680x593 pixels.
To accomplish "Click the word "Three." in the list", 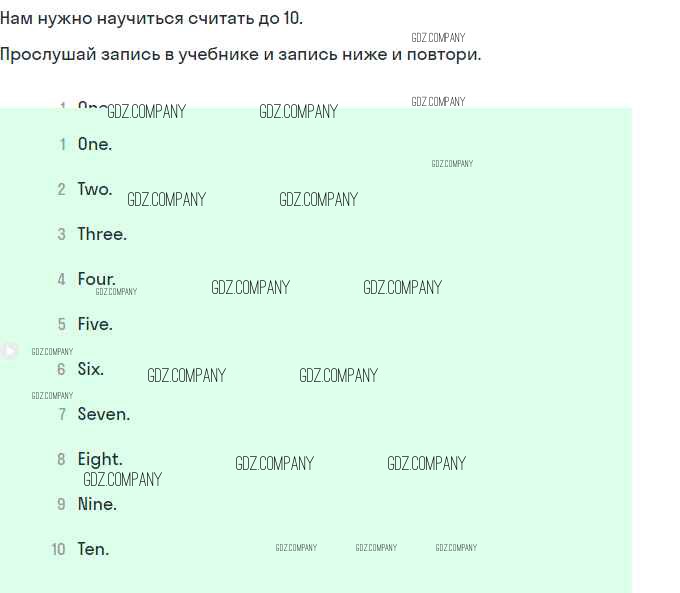I will tap(102, 234).
